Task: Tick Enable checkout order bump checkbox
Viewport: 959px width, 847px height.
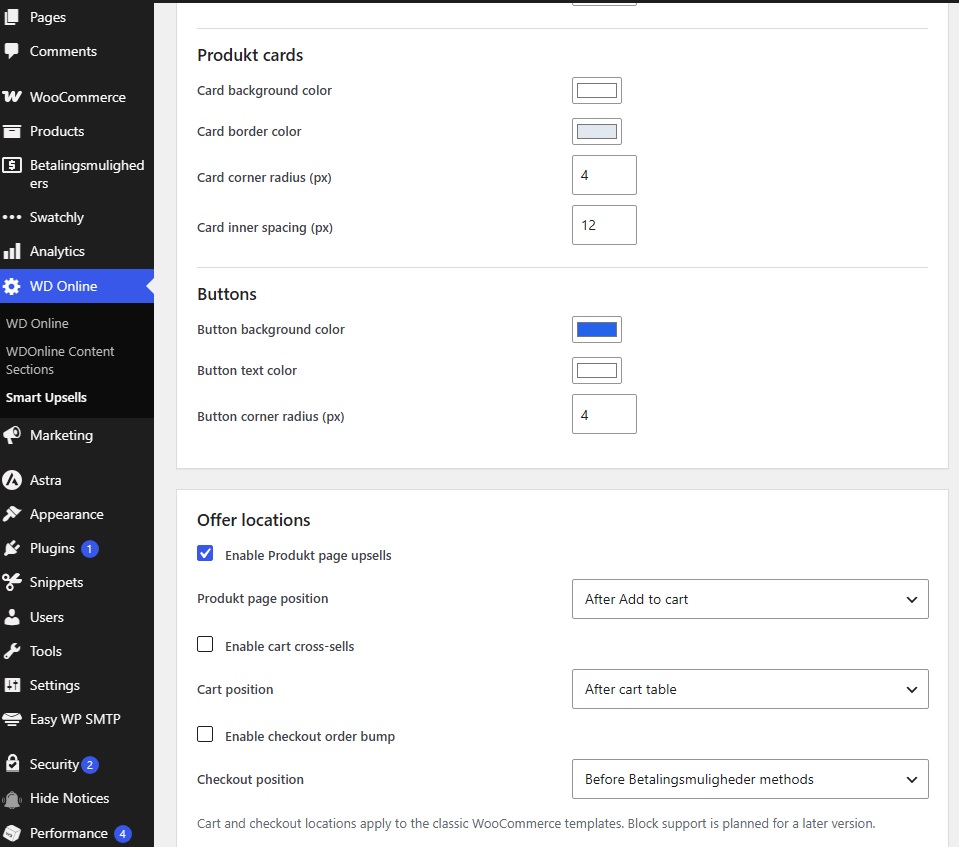Action: [205, 734]
